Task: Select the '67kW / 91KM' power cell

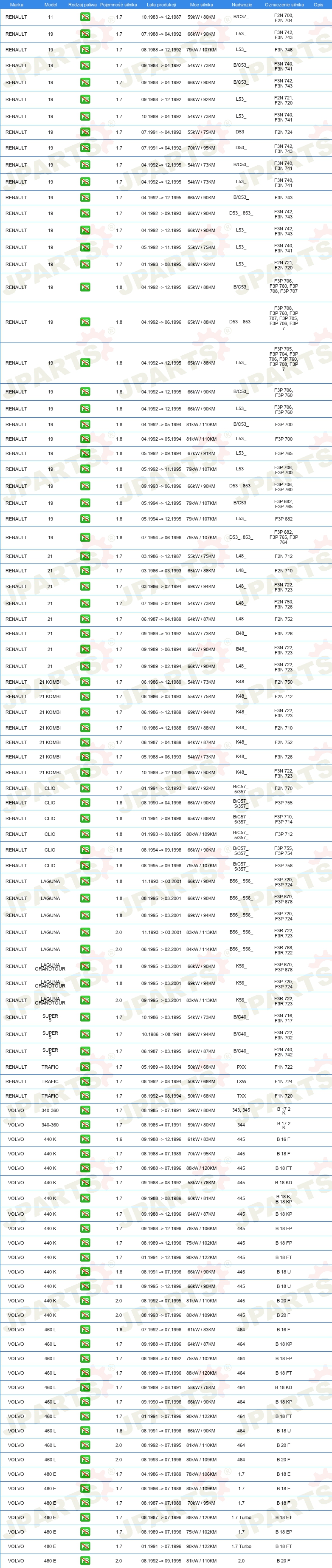Action: point(201,453)
